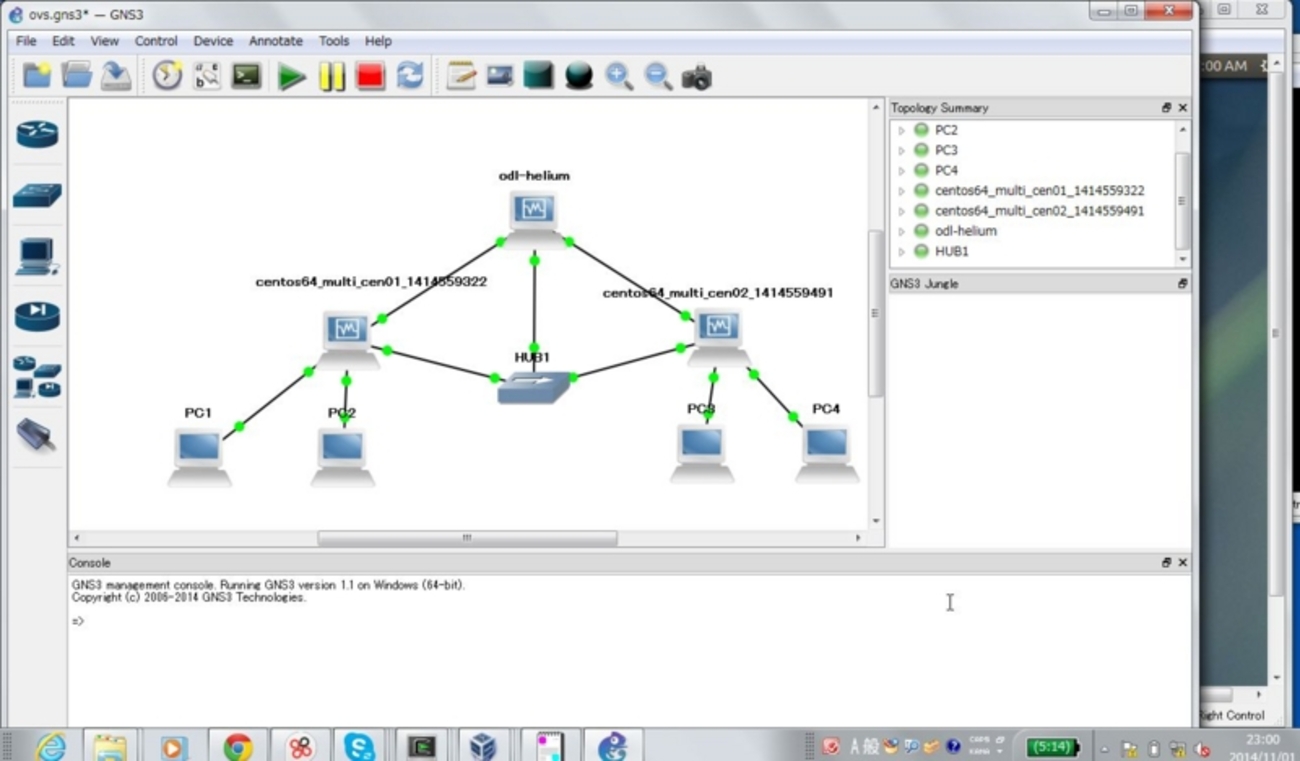Browse routers in device sidebar
Viewport: 1300px width, 761px height.
tap(37, 134)
